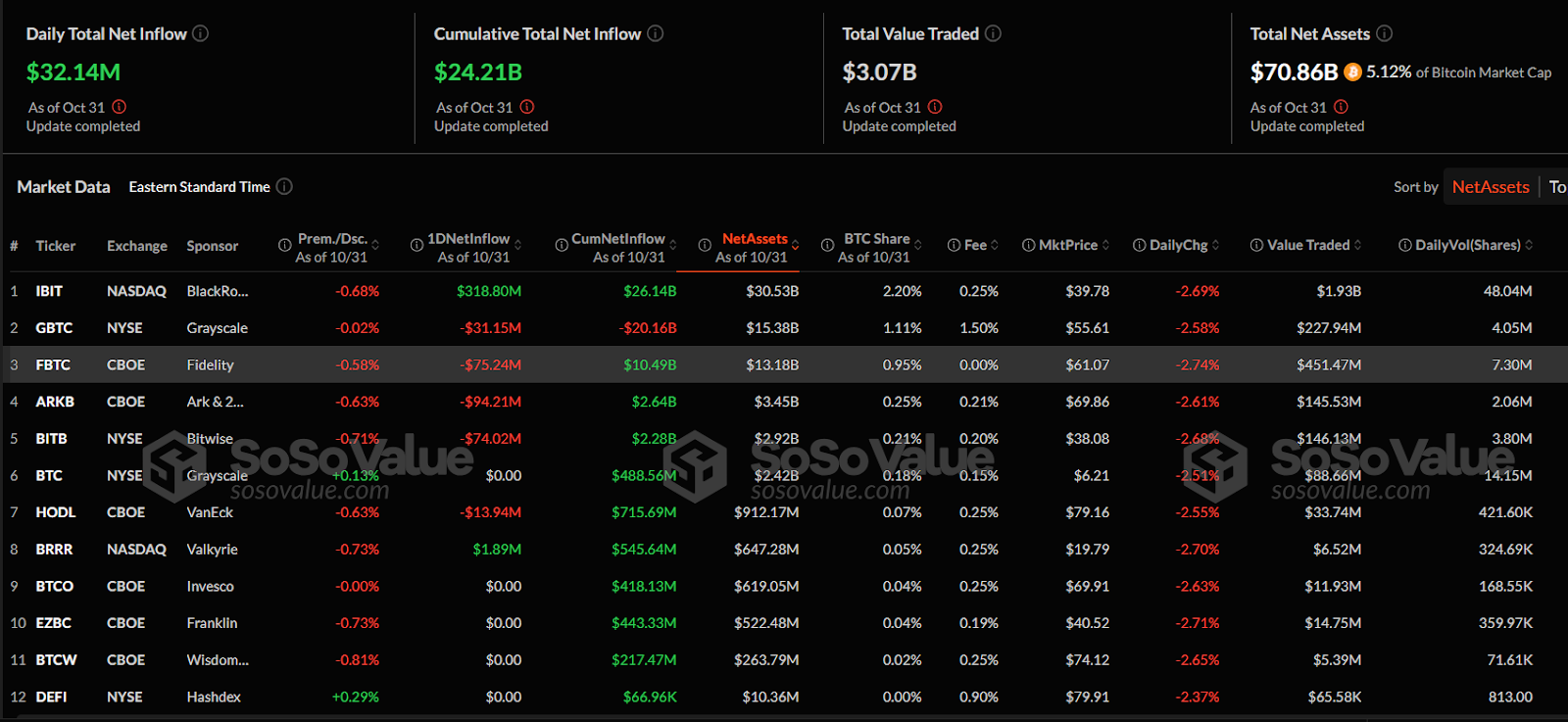Click the Sponsor column header

[x=213, y=246]
